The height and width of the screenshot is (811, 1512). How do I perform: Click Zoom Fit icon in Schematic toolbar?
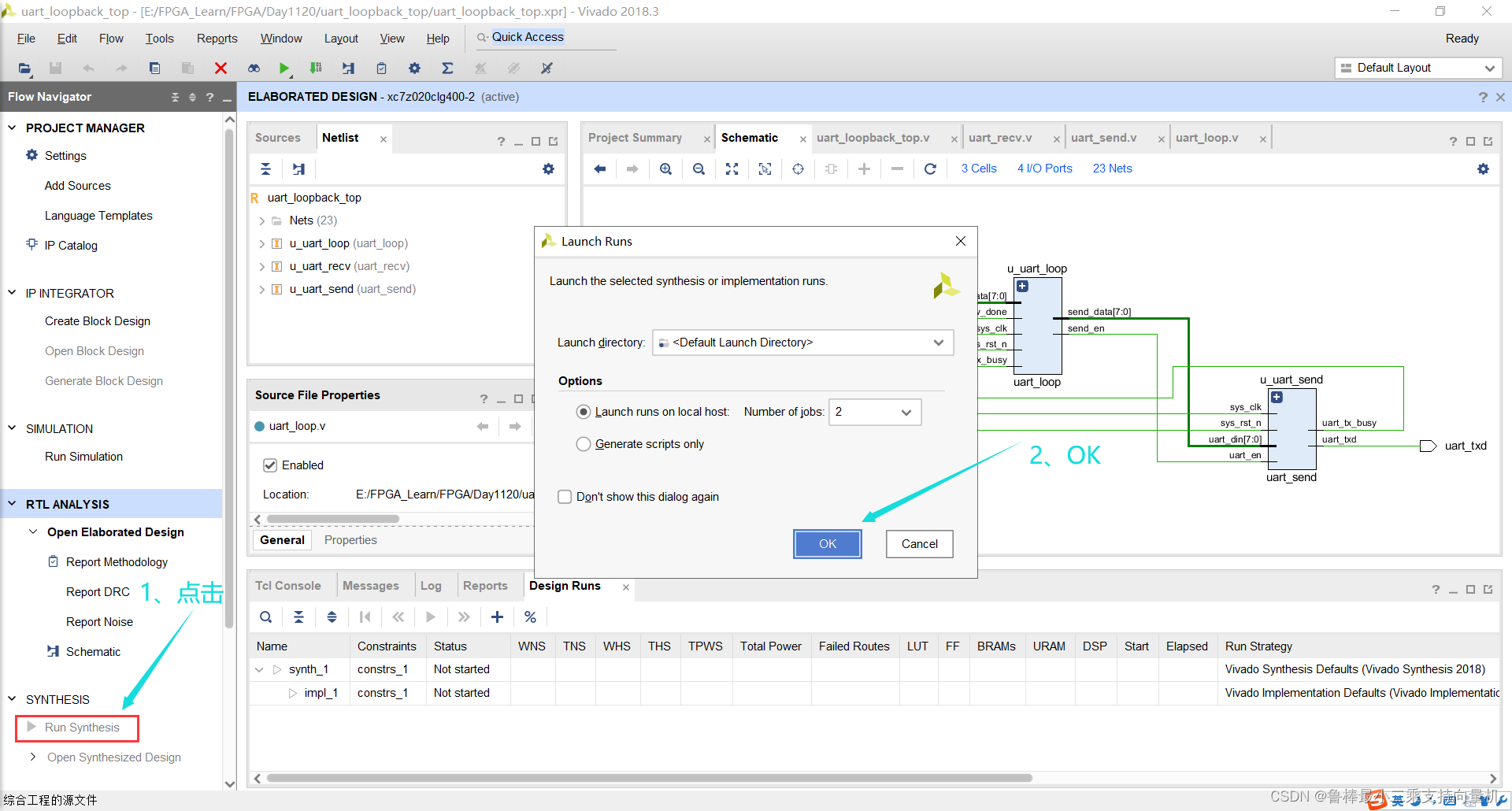point(732,168)
